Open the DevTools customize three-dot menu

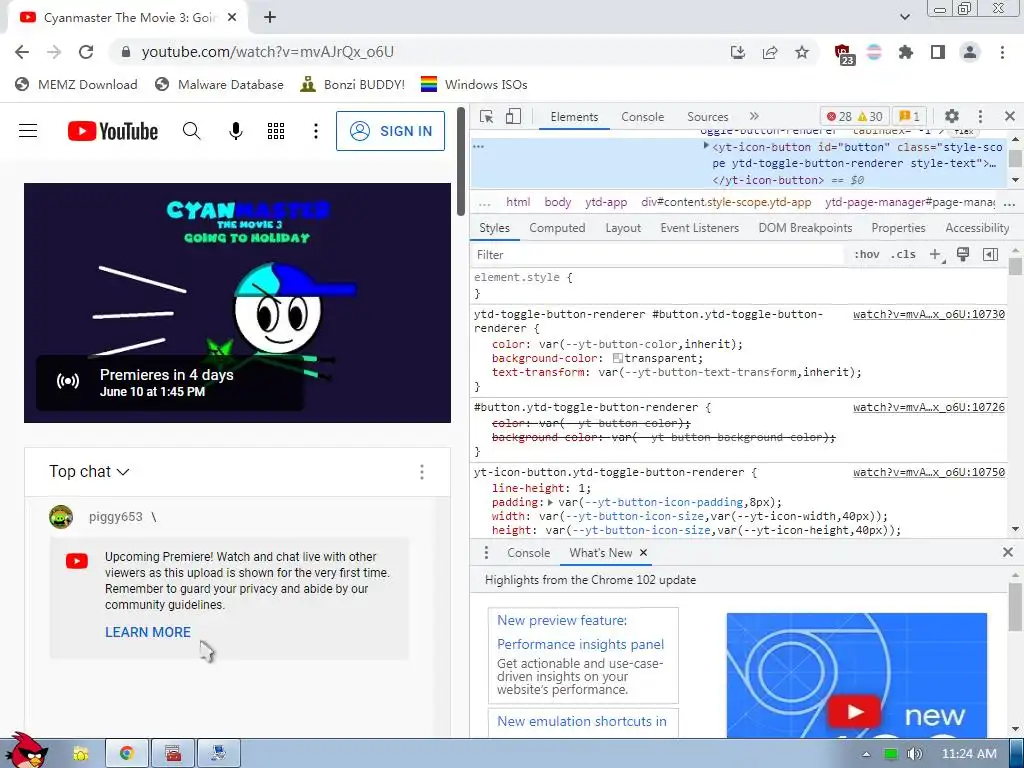pos(980,116)
